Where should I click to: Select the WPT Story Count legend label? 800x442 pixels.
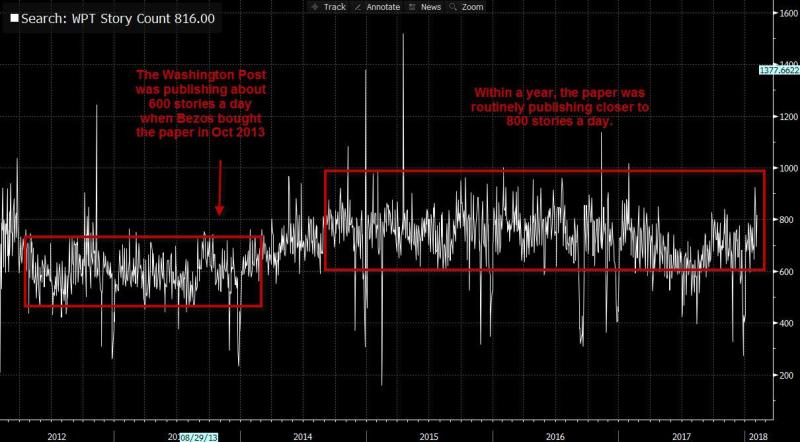coord(118,19)
